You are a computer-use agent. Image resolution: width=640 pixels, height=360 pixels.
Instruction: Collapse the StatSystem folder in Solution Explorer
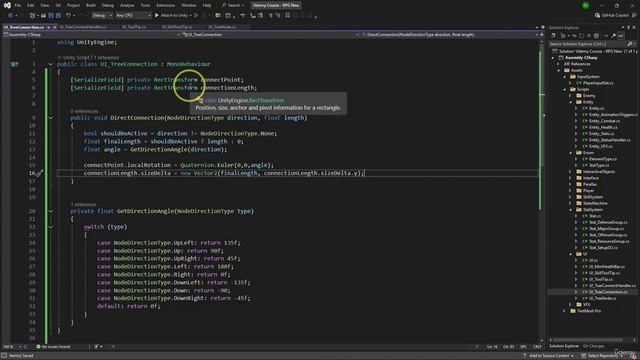click(x=571, y=210)
